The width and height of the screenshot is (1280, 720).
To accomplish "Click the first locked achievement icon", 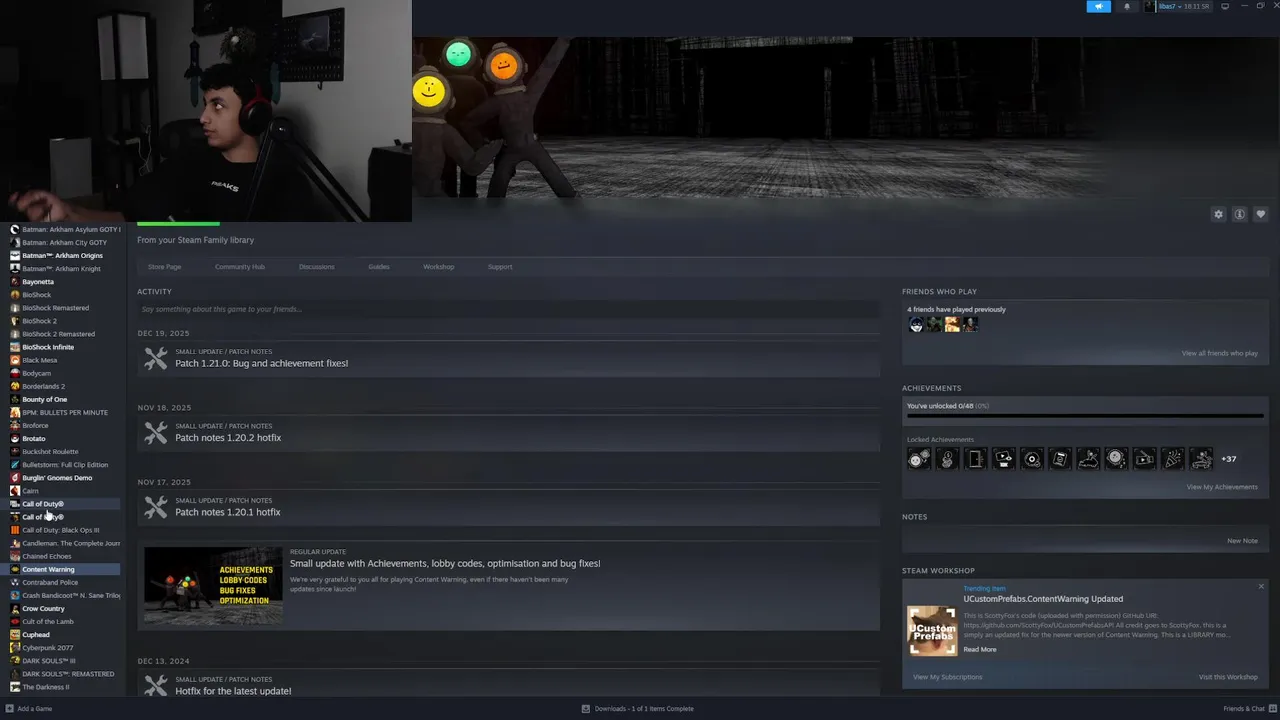I will (x=919, y=459).
